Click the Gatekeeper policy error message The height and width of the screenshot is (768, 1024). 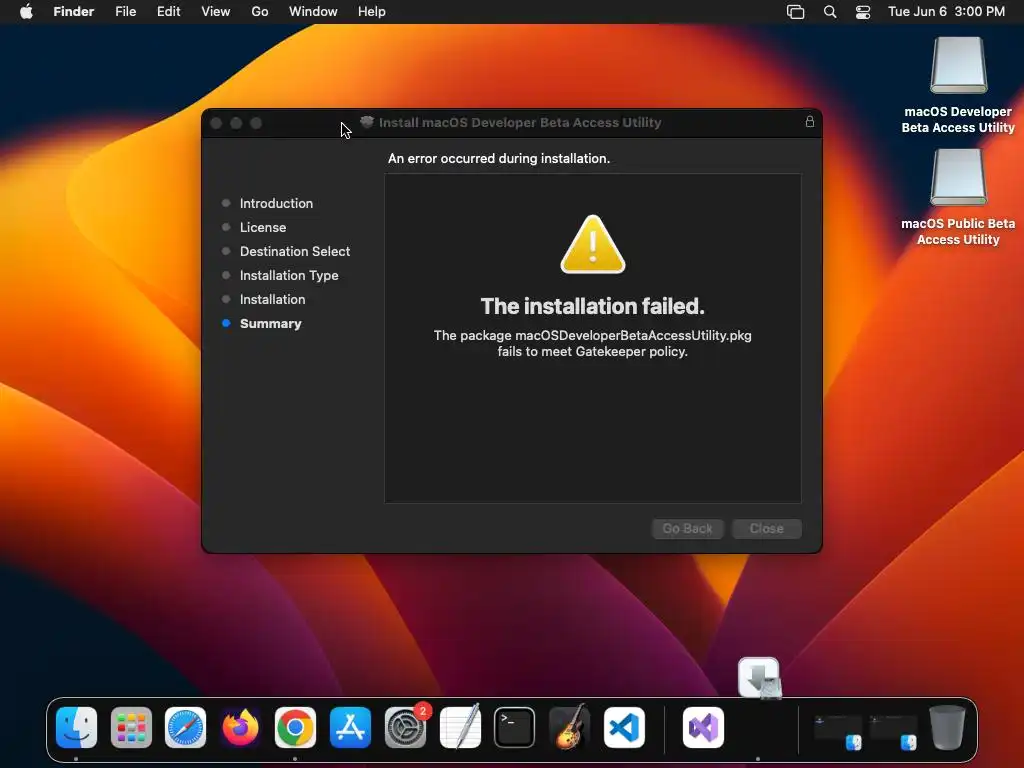click(592, 343)
